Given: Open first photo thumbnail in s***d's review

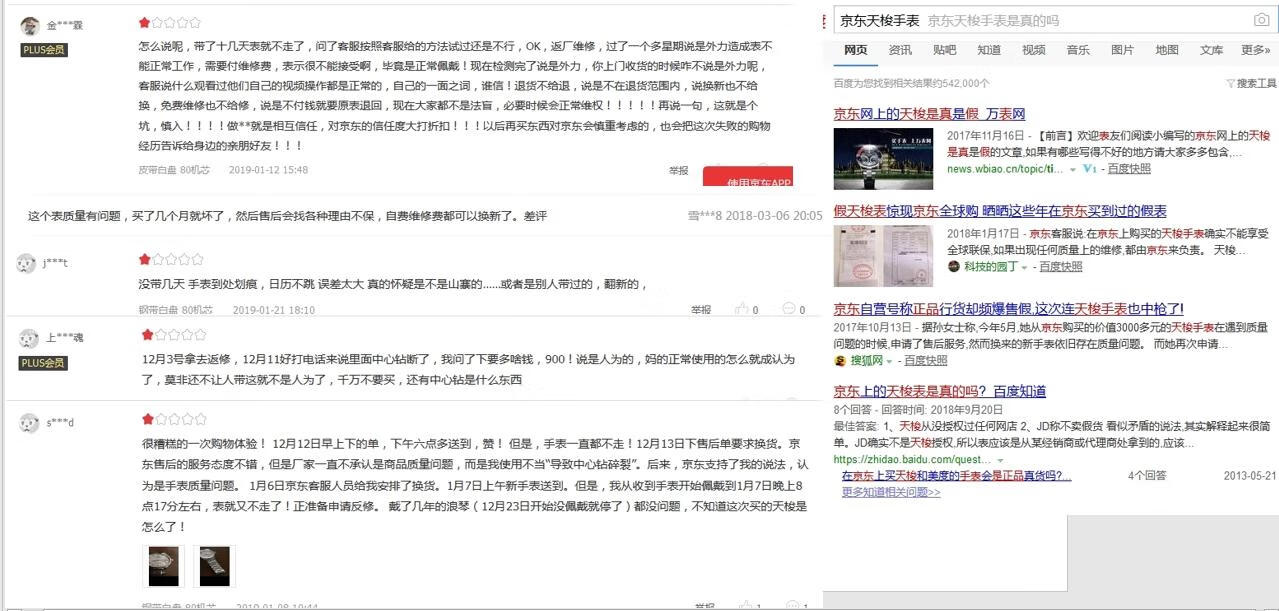Looking at the screenshot, I should tap(163, 566).
